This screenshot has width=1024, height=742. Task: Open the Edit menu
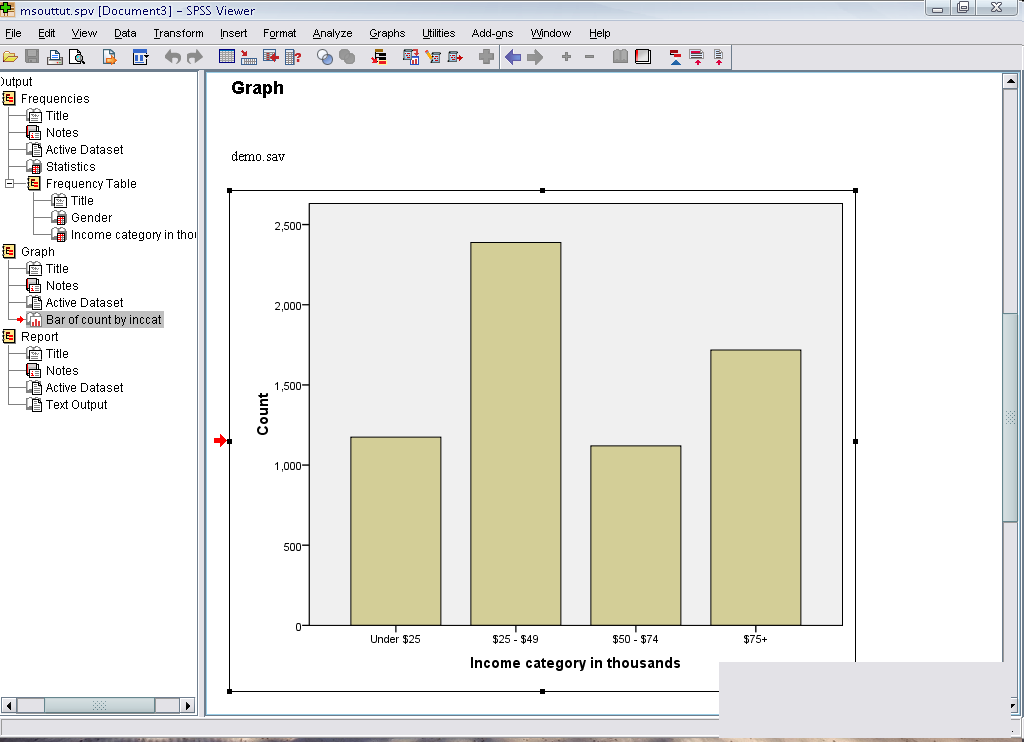(x=46, y=33)
